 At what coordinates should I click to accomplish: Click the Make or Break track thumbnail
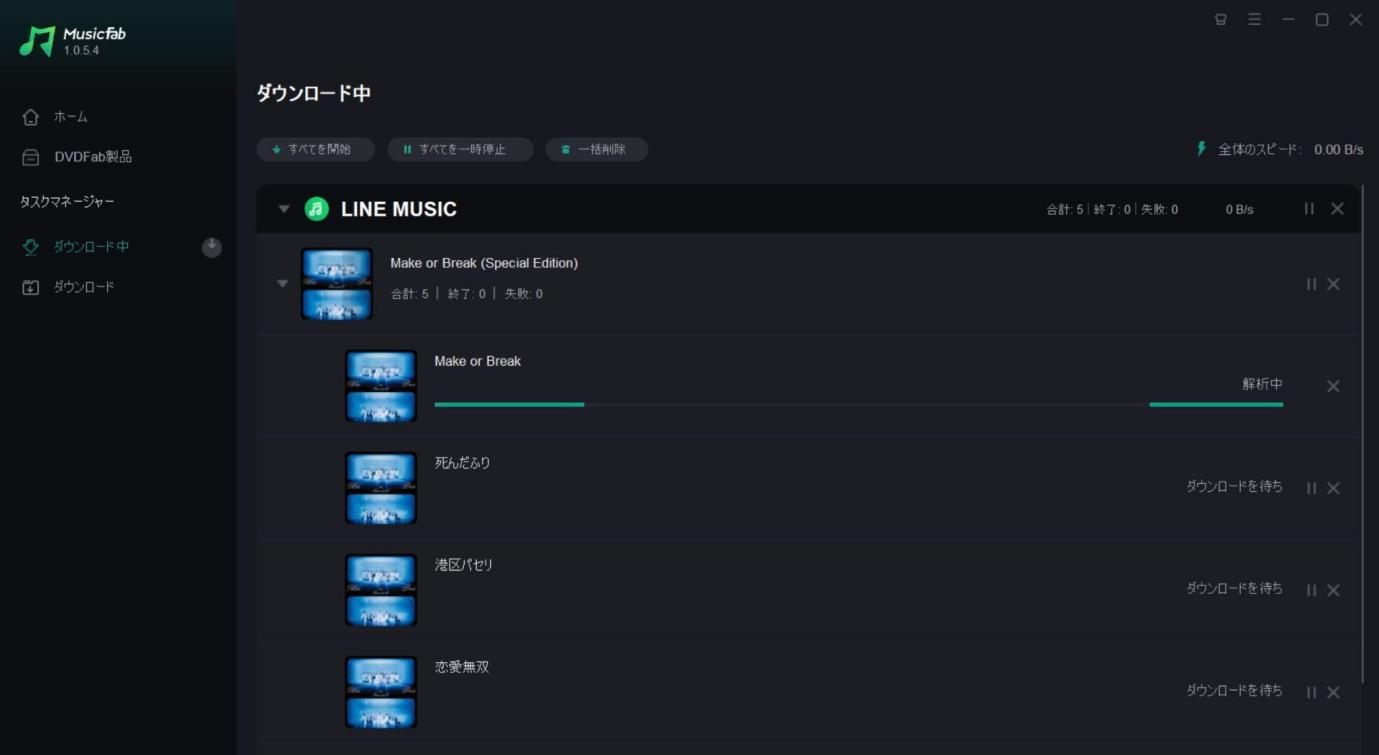[381, 386]
